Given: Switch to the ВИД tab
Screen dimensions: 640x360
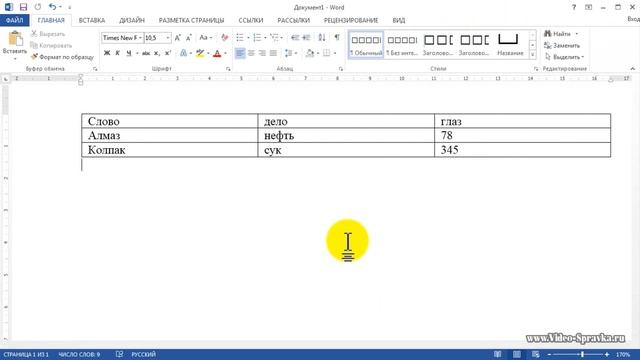Looking at the screenshot, I should click(x=399, y=20).
